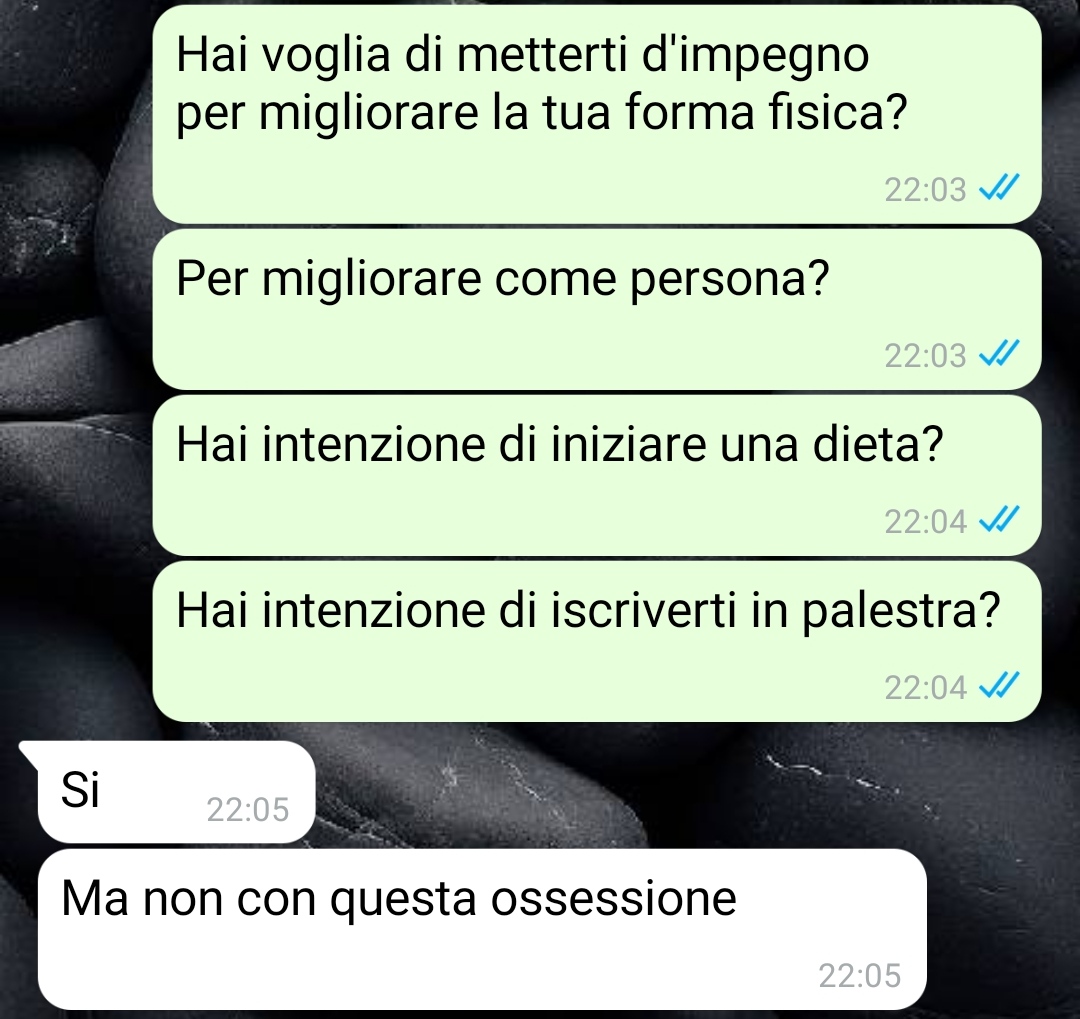Tap the read receipt ticks on the 'forma fisica' message
1080x1019 pixels.
point(999,187)
